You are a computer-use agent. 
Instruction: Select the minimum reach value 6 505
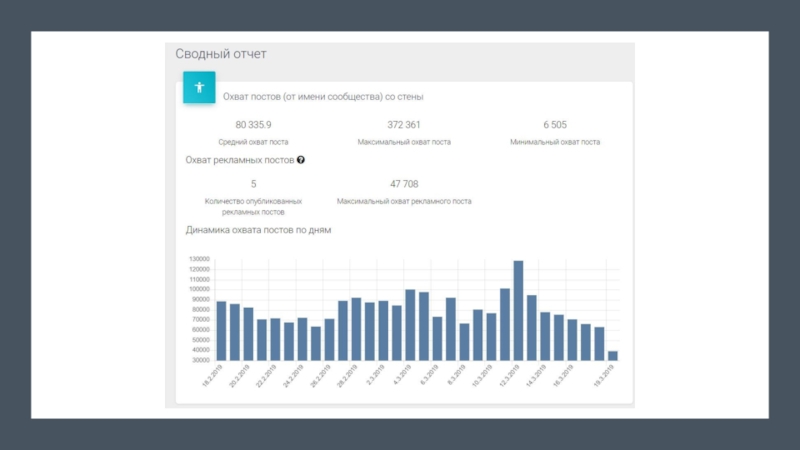554,125
